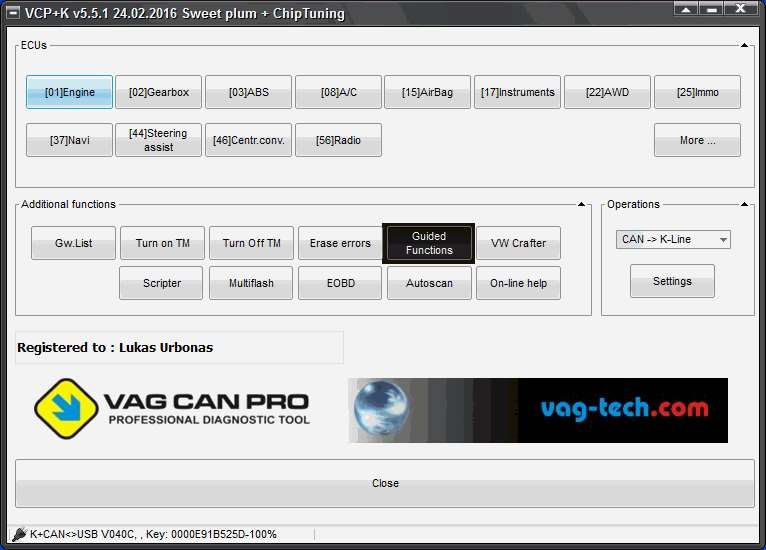The height and width of the screenshot is (550, 766).
Task: Click the plug connection status icon
Action: 19,534
